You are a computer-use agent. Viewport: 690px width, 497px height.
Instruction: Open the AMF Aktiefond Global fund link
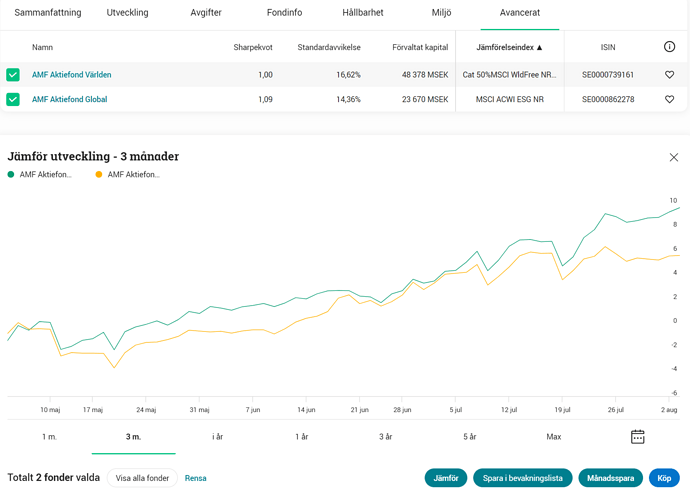(x=70, y=99)
